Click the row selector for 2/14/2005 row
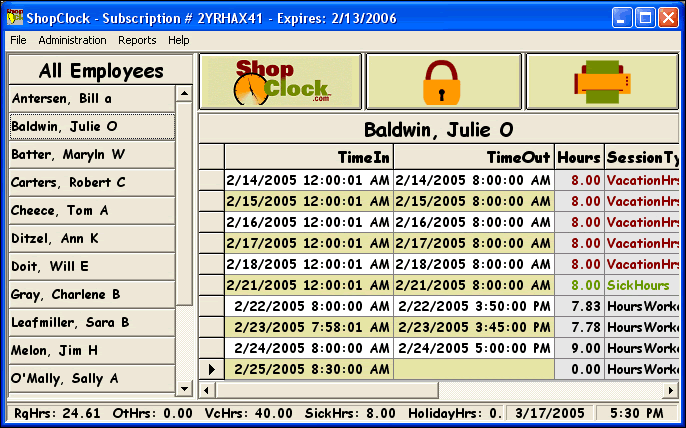686x428 pixels. click(x=212, y=180)
